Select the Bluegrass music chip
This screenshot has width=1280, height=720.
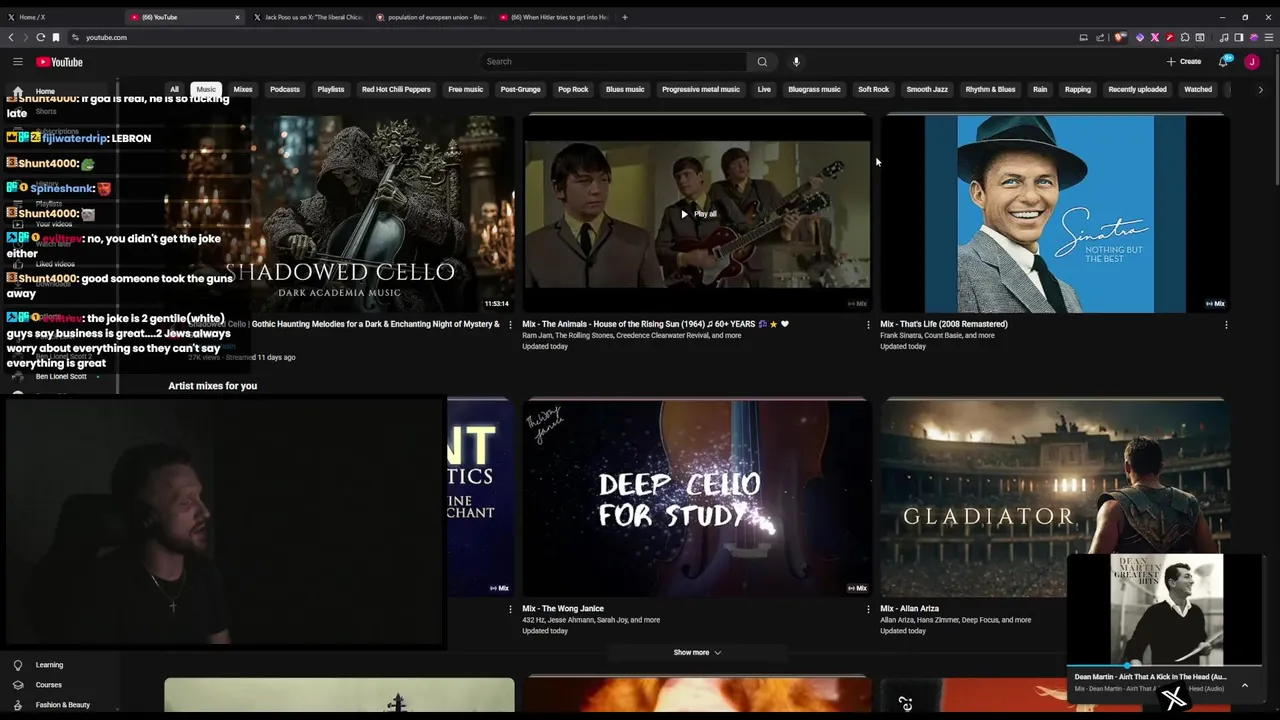pos(814,89)
